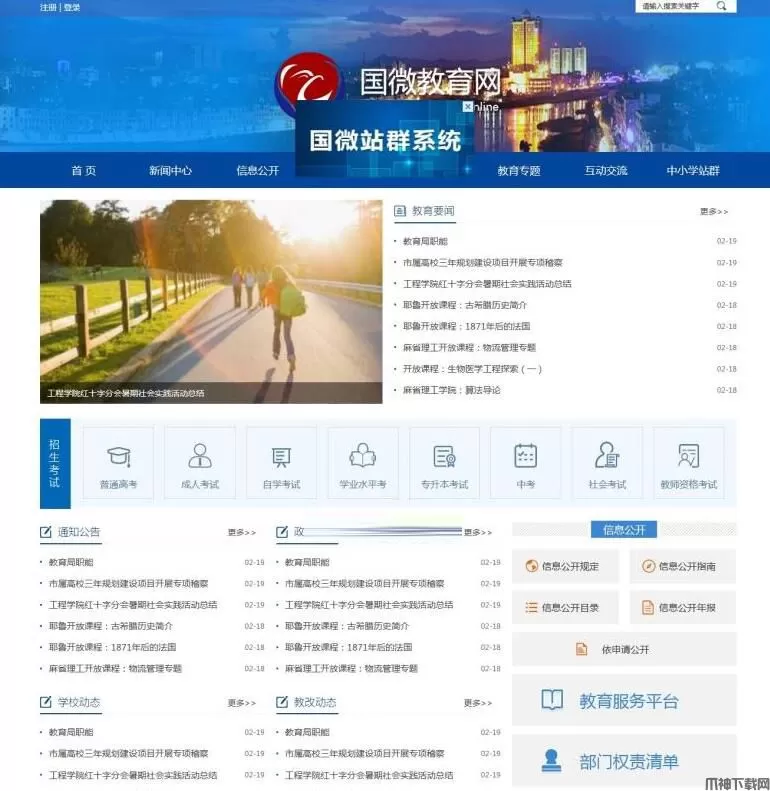Go to 首页 in navigation bar

(83, 171)
